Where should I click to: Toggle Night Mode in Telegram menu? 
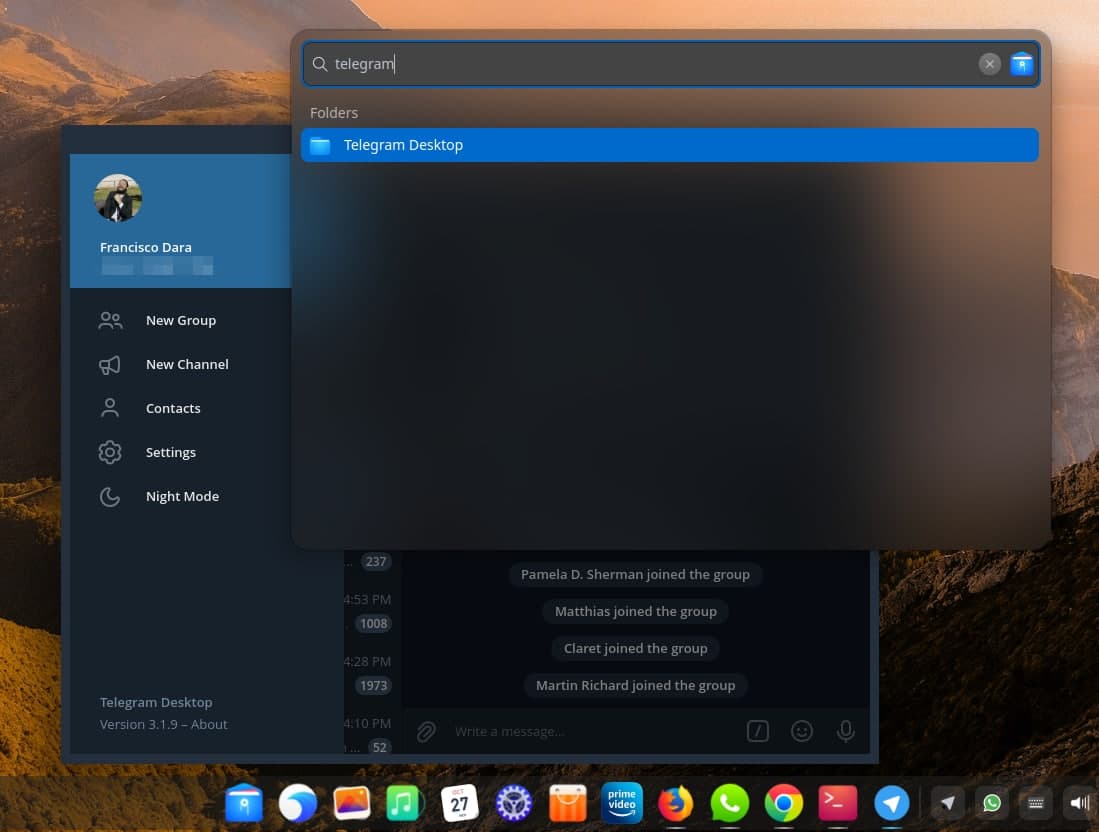coord(181,496)
